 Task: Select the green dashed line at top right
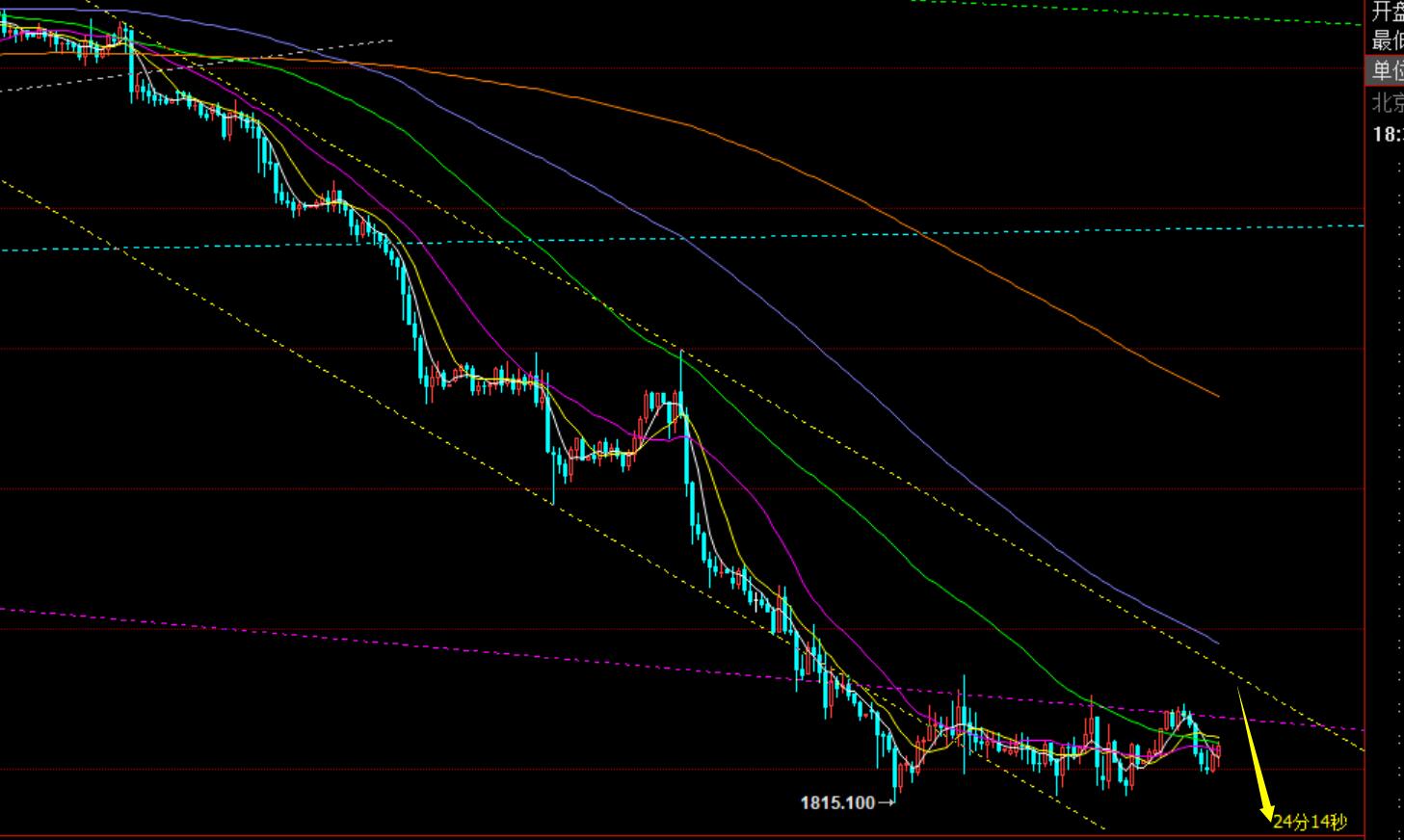pos(1156,13)
